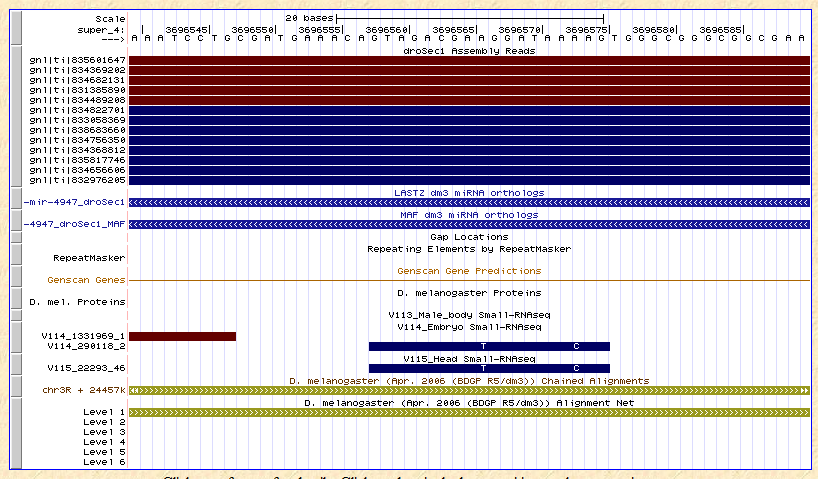818x479 pixels.
Task: Click gray side button next to D. mel. Proteins
Action: [14, 300]
